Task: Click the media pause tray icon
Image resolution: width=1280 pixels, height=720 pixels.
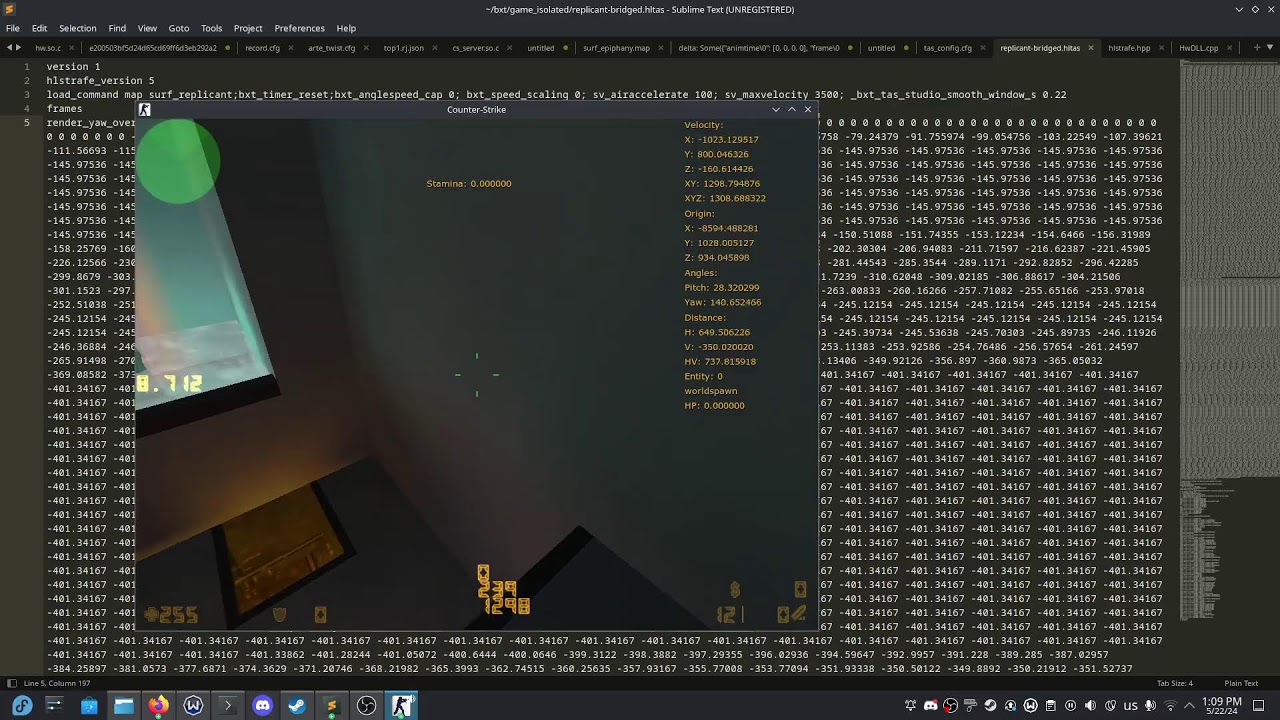Action: pos(1070,705)
